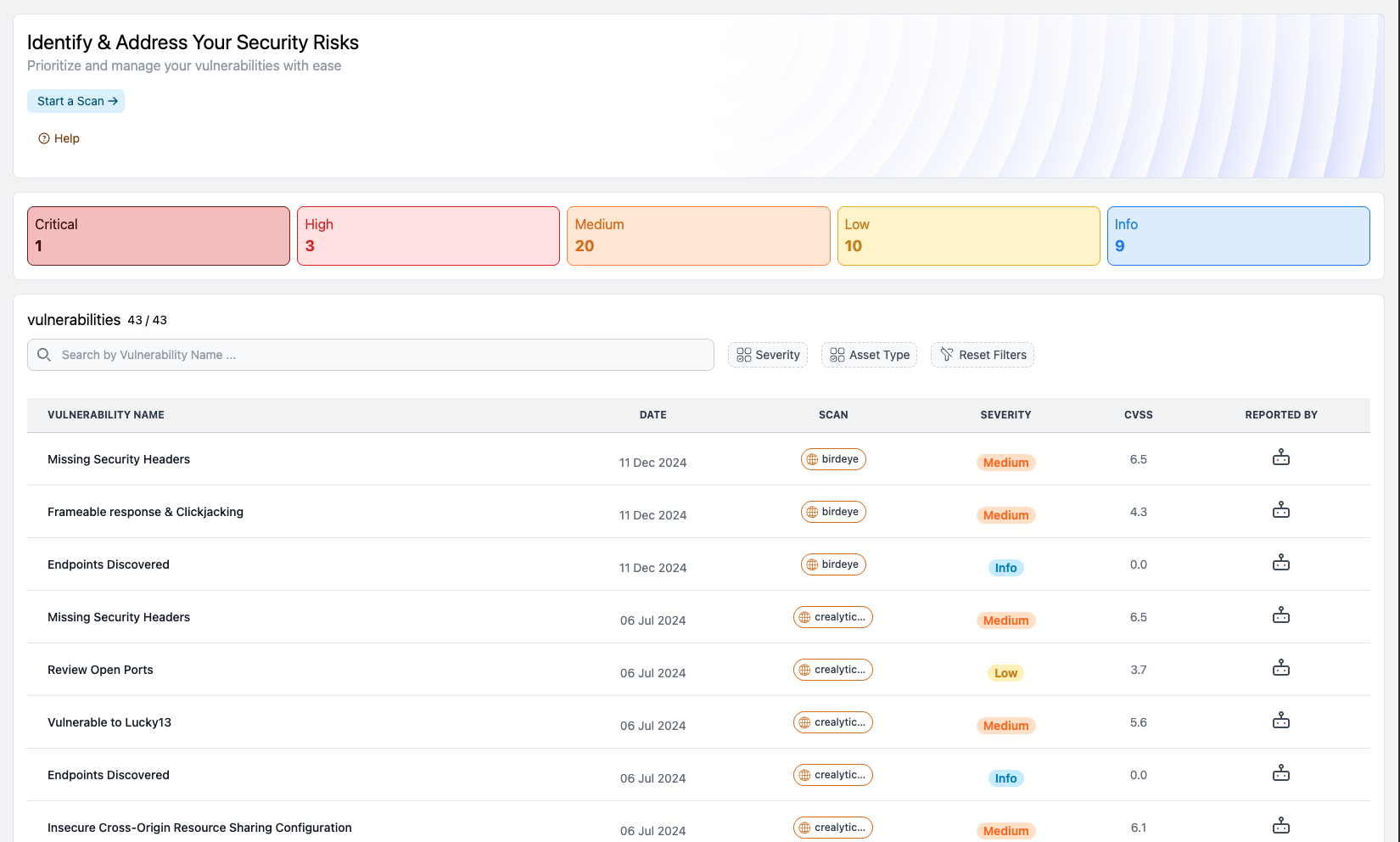
Task: Click the funnel icon on Reset Filters
Action: (947, 355)
